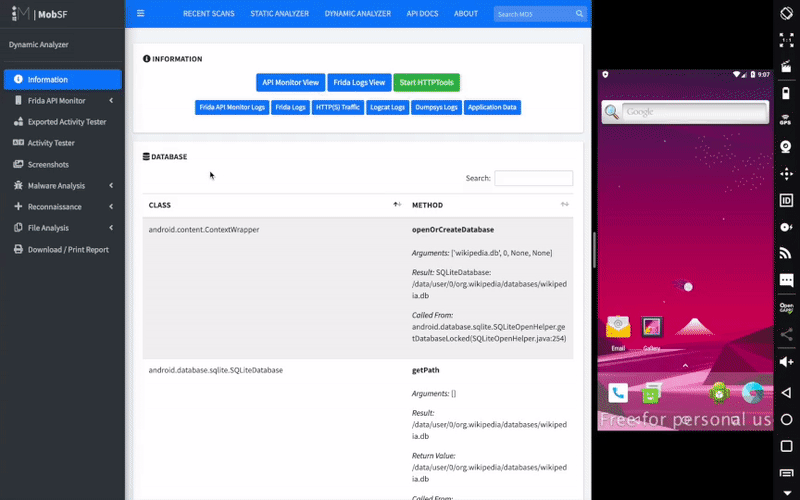Click the search magnifier icon in navbar
Viewport: 800px width, 500px height.
click(580, 14)
